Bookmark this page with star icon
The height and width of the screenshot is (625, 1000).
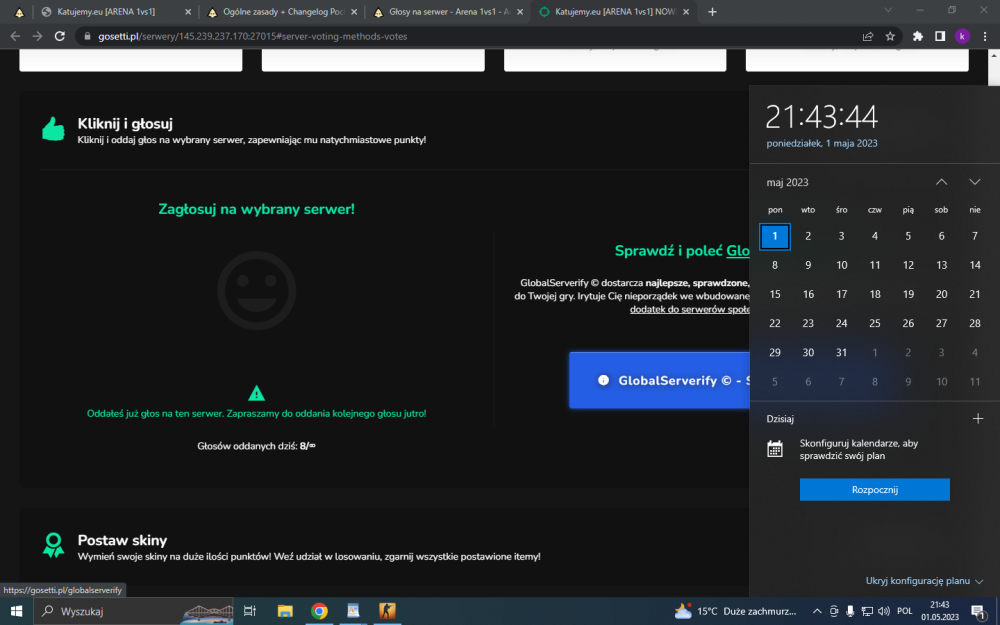[890, 36]
